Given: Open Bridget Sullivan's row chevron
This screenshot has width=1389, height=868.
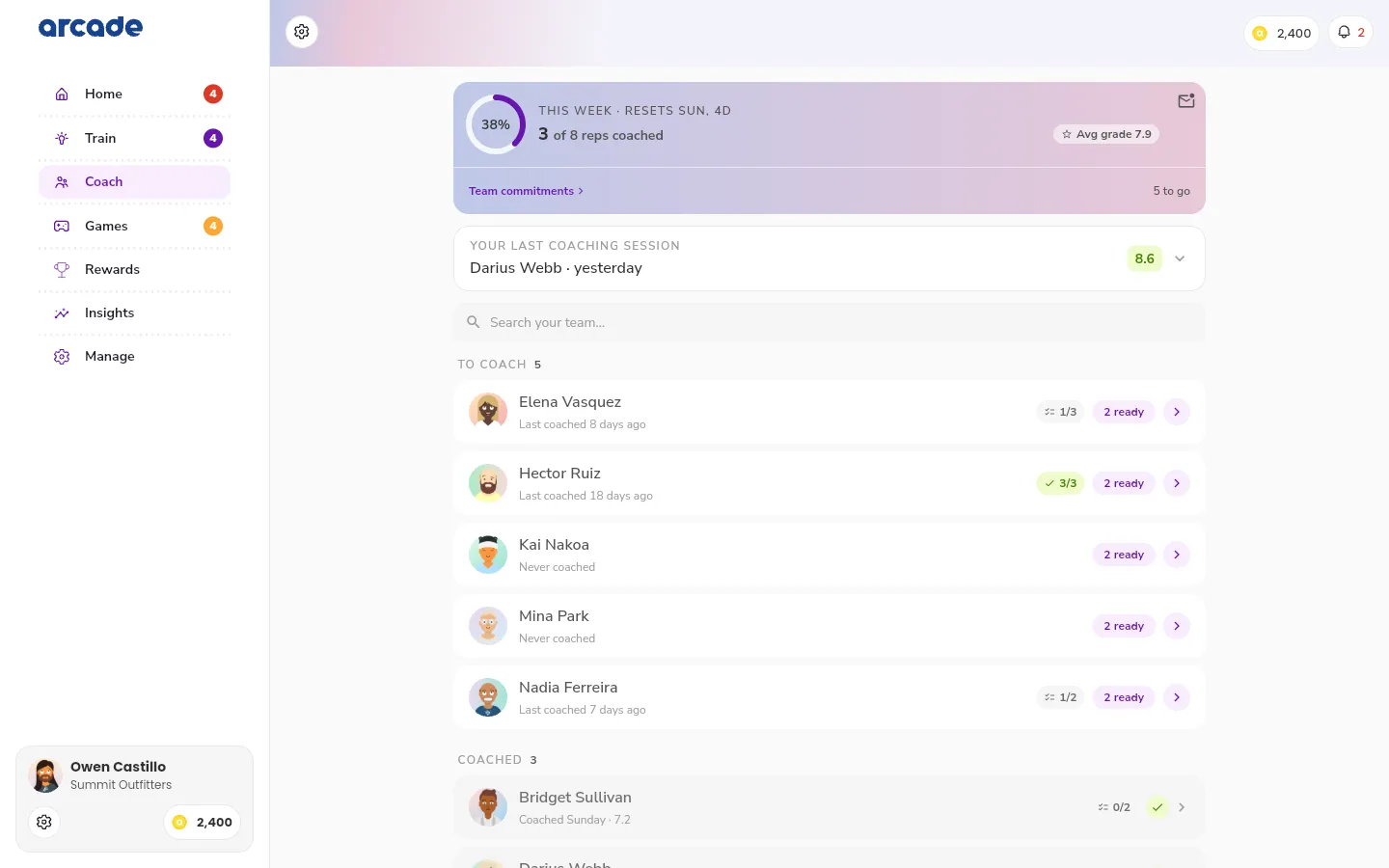Looking at the screenshot, I should 1182,807.
